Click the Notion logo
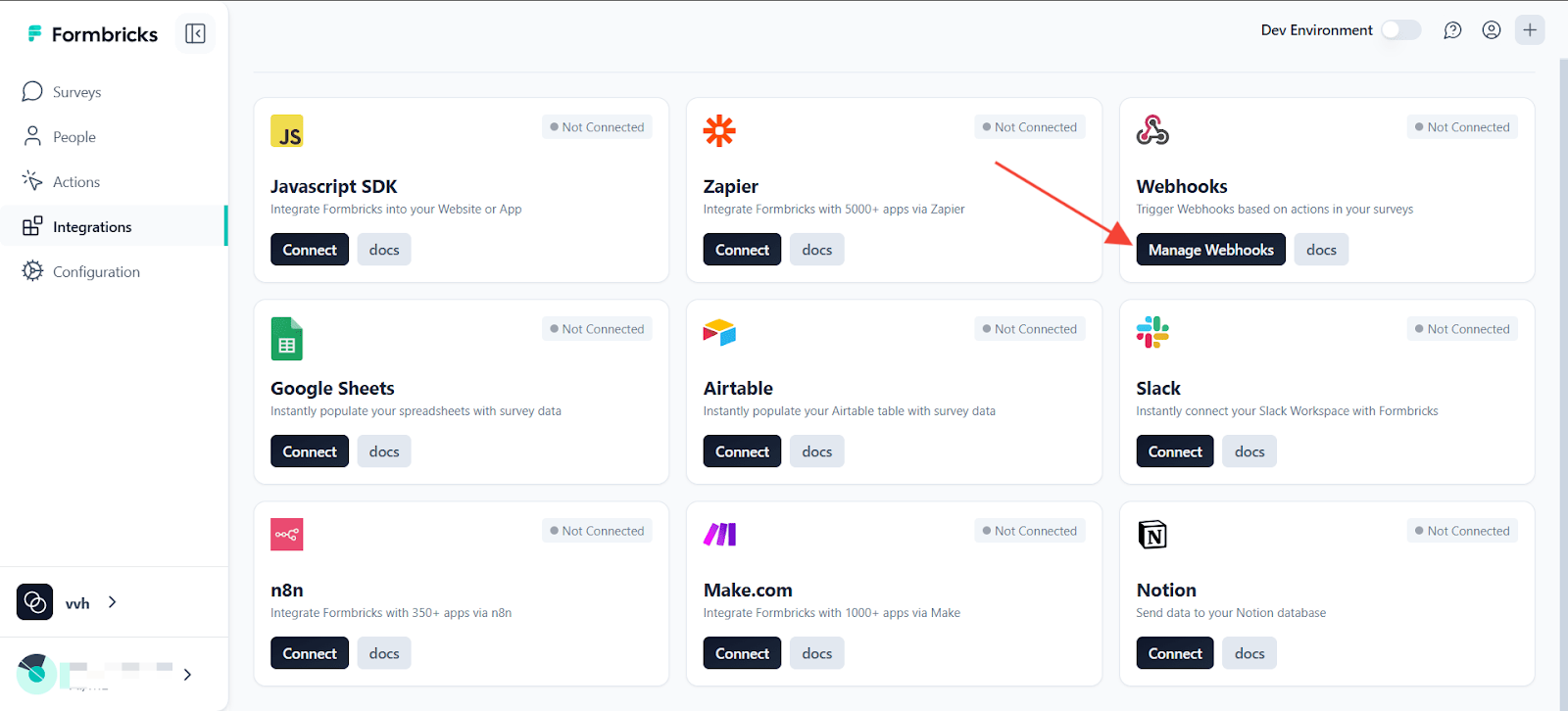 pos(1152,535)
